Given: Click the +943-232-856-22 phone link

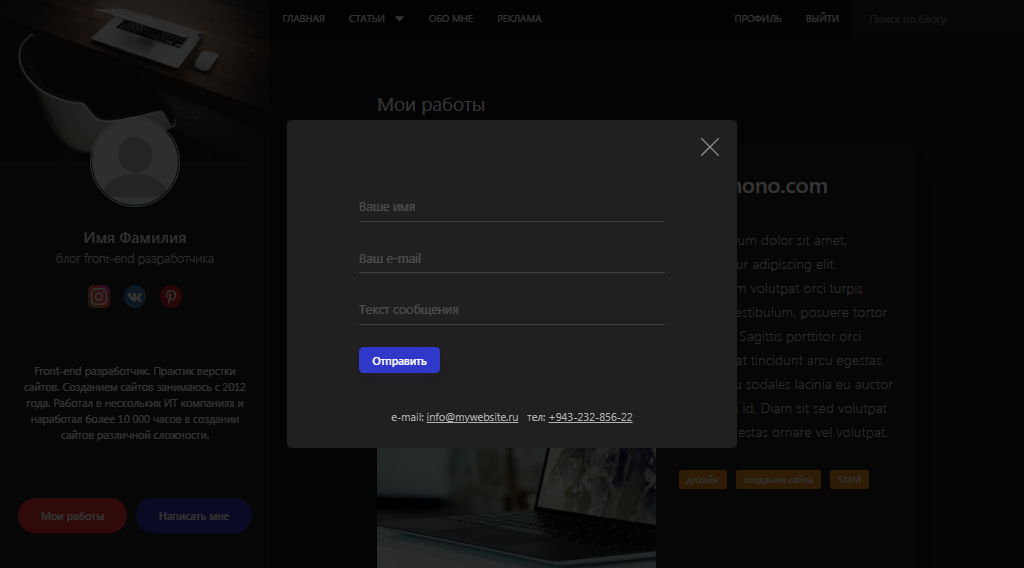Looking at the screenshot, I should click(590, 417).
